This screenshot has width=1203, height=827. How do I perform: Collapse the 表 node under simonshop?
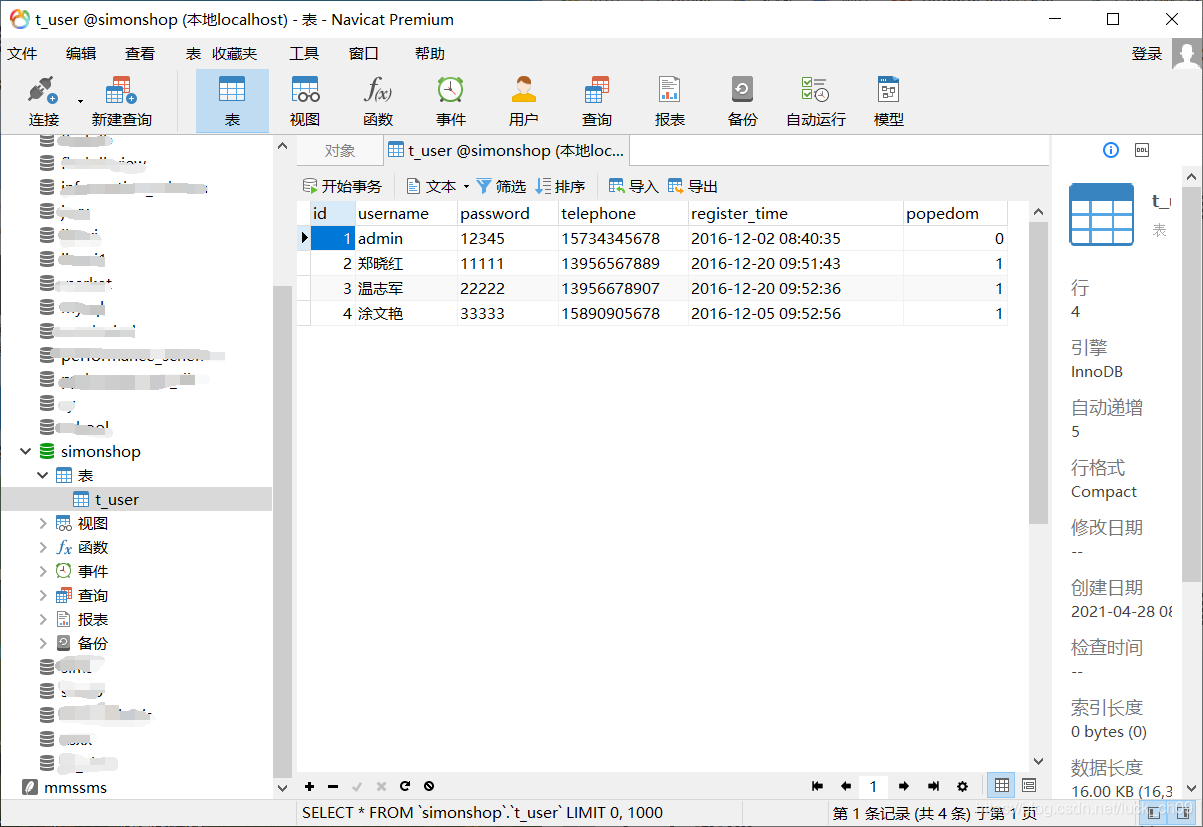pos(43,476)
